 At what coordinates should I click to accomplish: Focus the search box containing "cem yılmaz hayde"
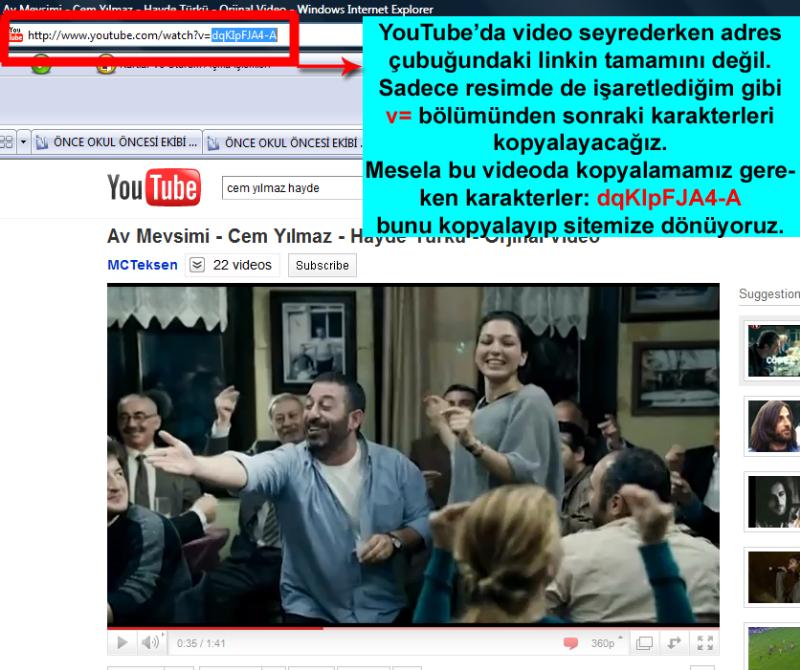[292, 188]
